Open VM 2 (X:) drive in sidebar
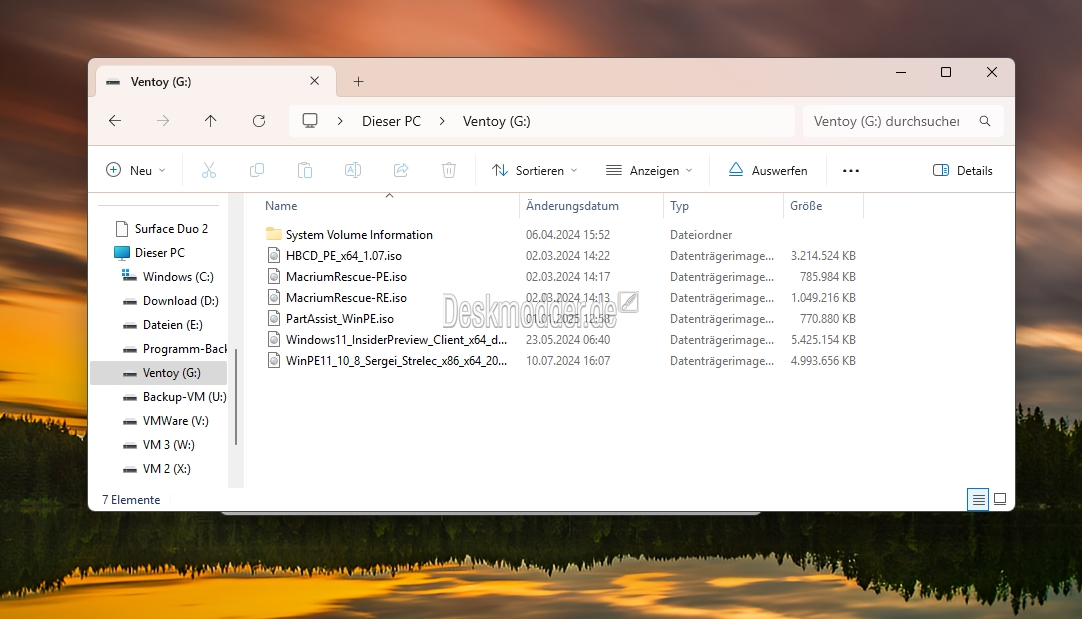This screenshot has height=619, width=1082. coord(166,469)
